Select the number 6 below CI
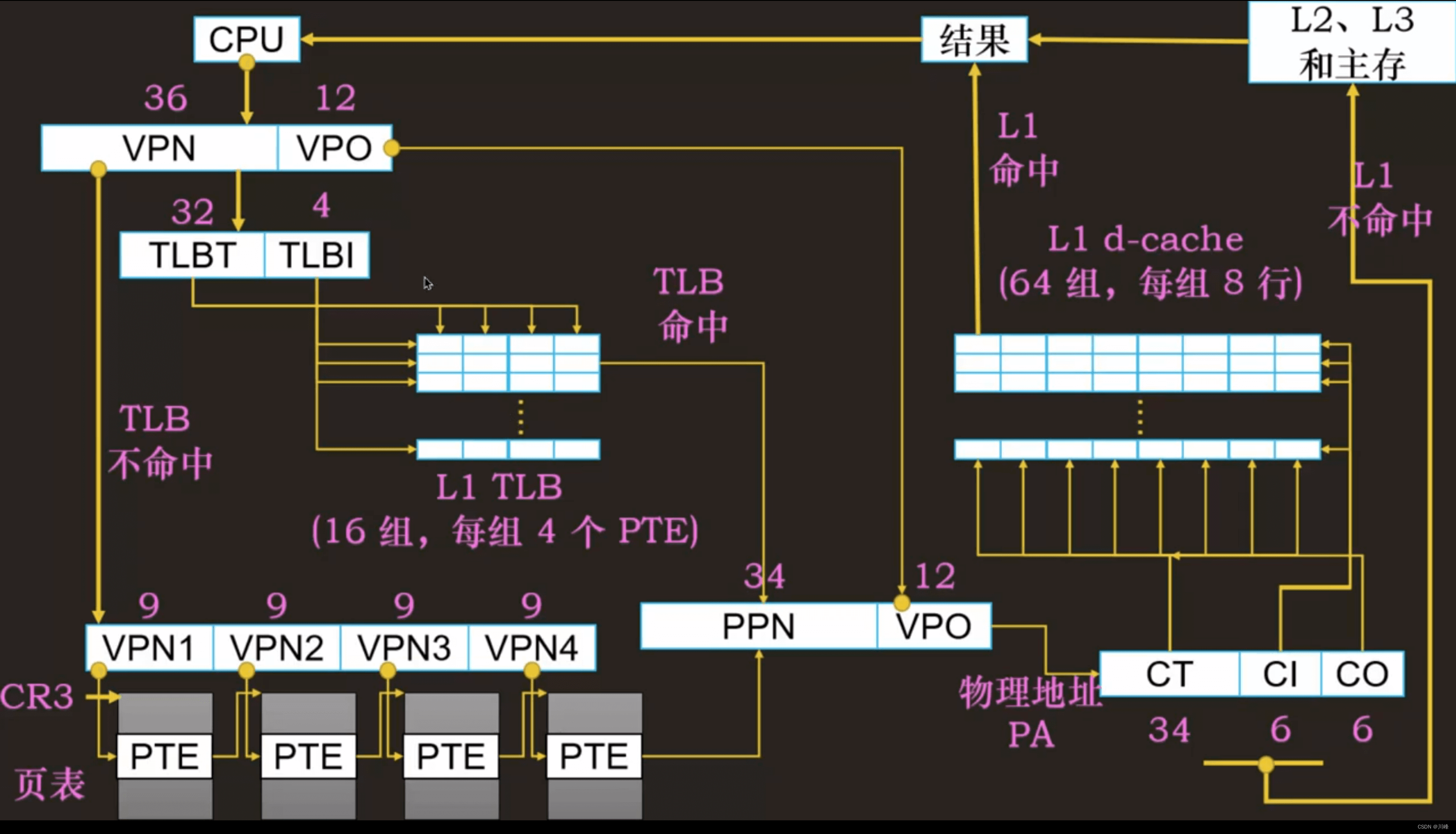 (1281, 729)
